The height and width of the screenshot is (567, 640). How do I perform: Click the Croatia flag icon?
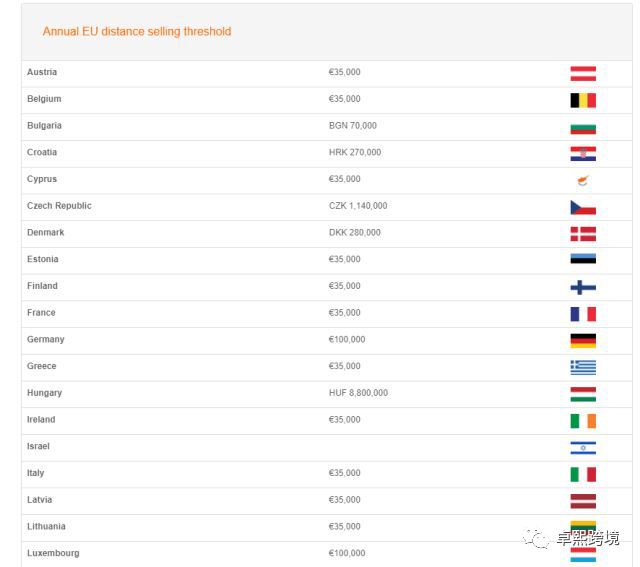583,153
